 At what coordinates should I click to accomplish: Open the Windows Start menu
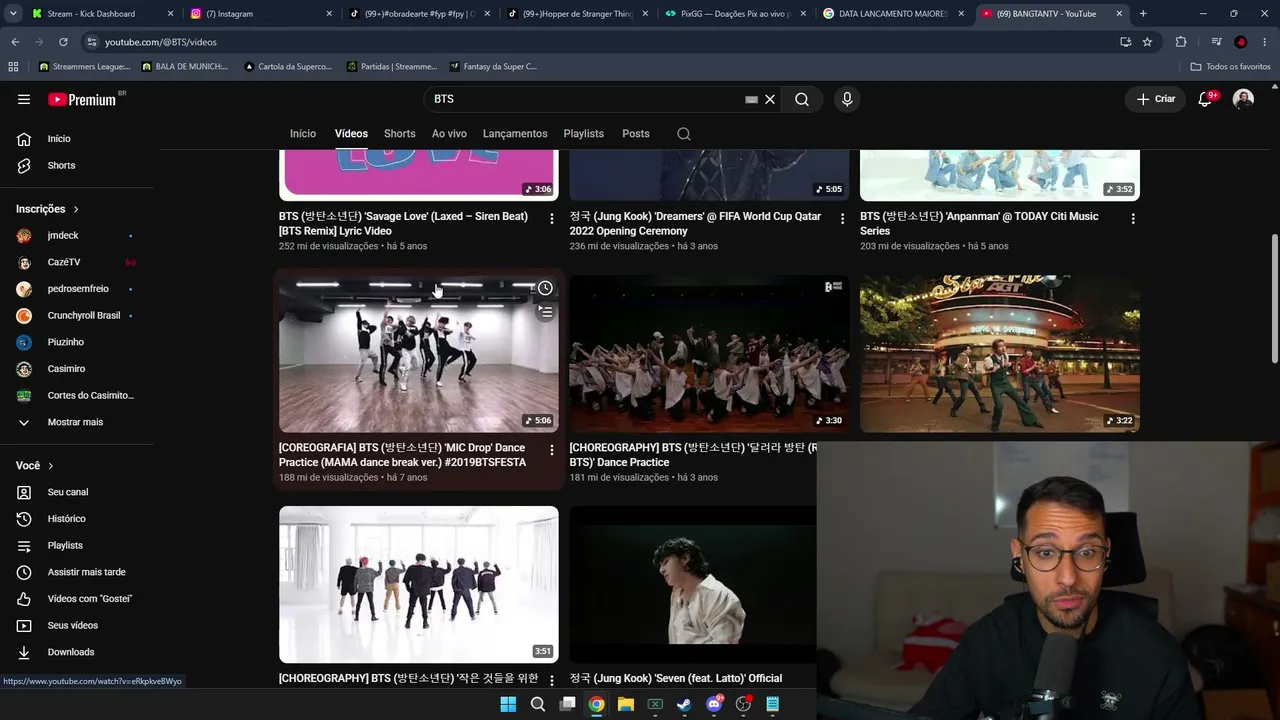coord(508,704)
